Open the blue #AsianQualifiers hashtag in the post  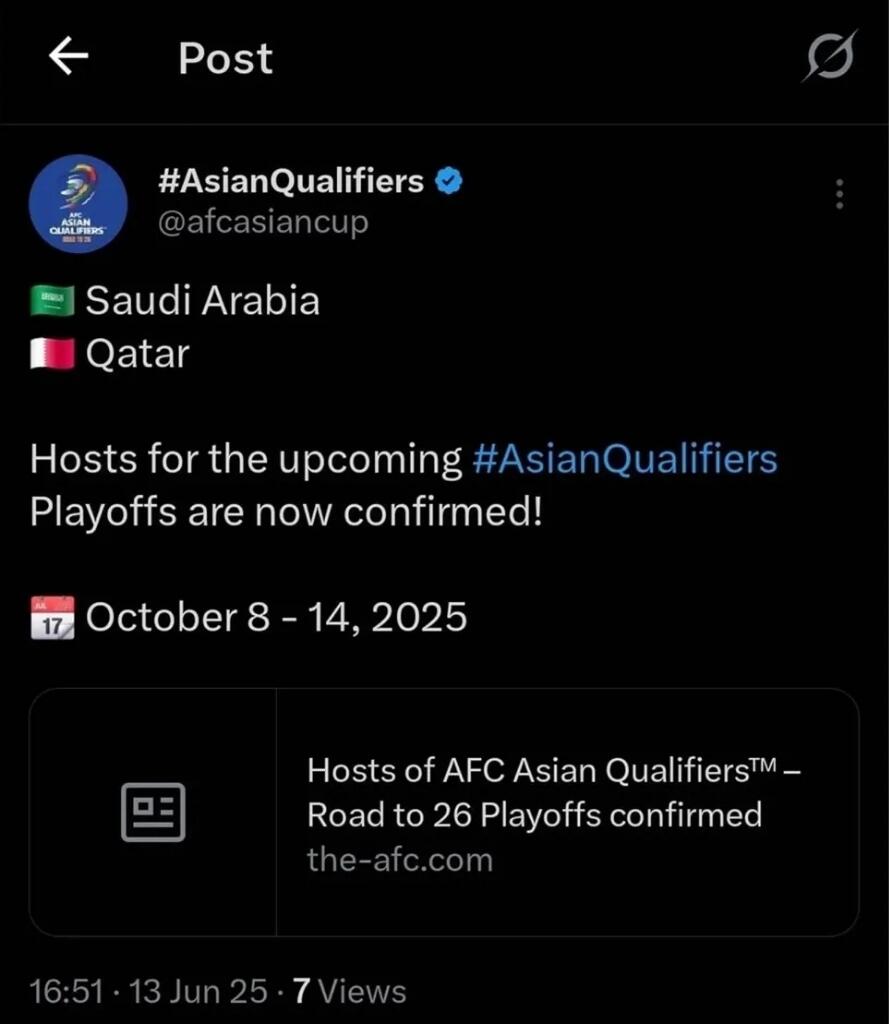pos(624,460)
